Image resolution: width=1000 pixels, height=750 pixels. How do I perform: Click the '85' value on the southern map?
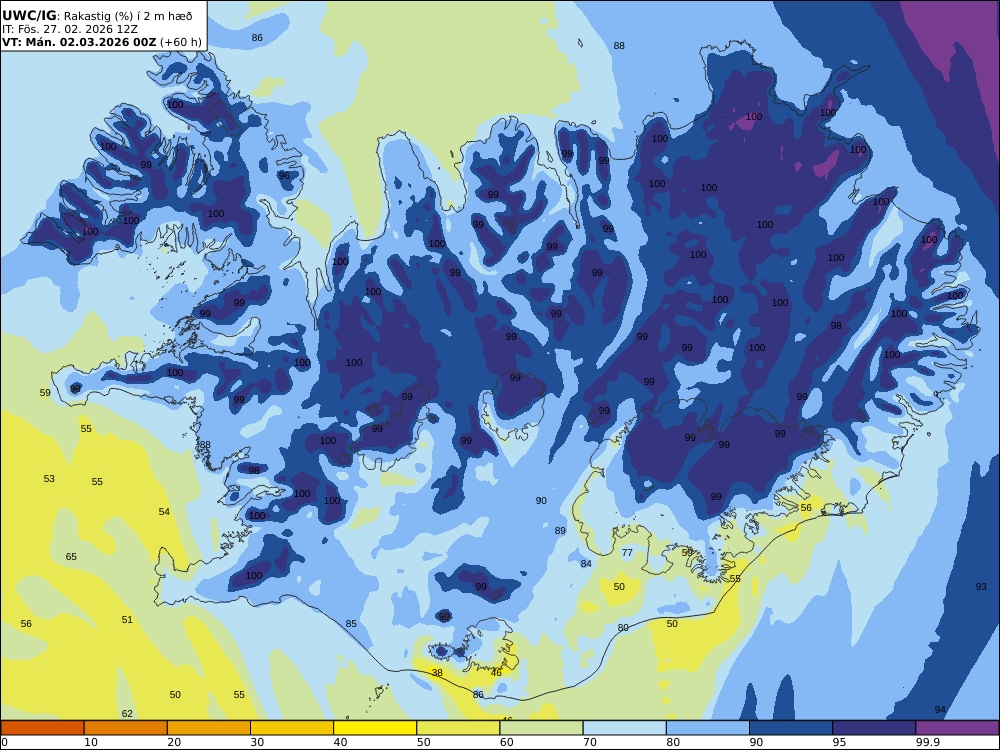pyautogui.click(x=351, y=623)
